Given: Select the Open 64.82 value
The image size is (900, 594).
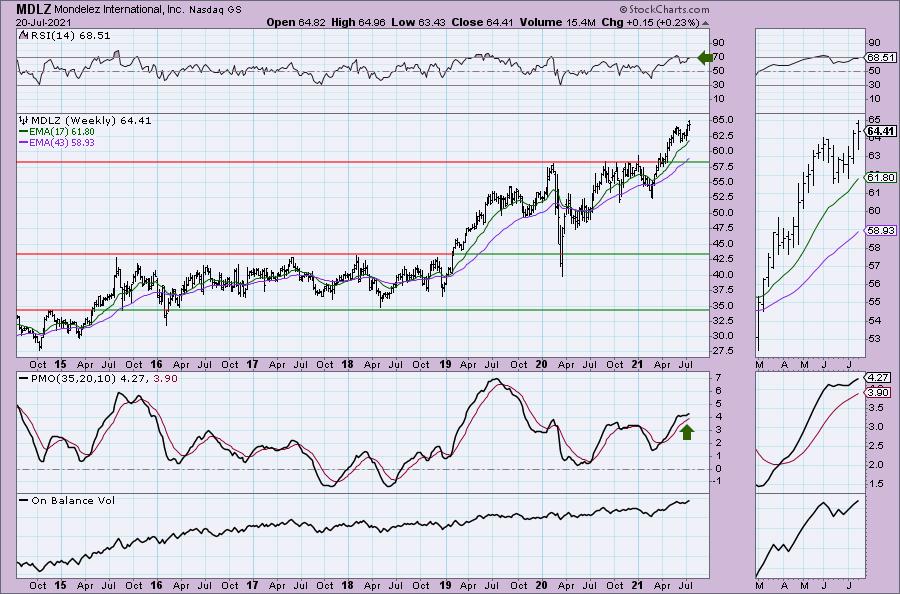Looking at the screenshot, I should (x=296, y=22).
